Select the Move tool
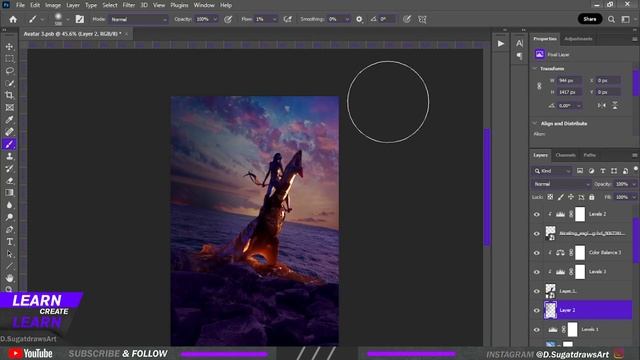This screenshot has height=360, width=640. pos(9,47)
